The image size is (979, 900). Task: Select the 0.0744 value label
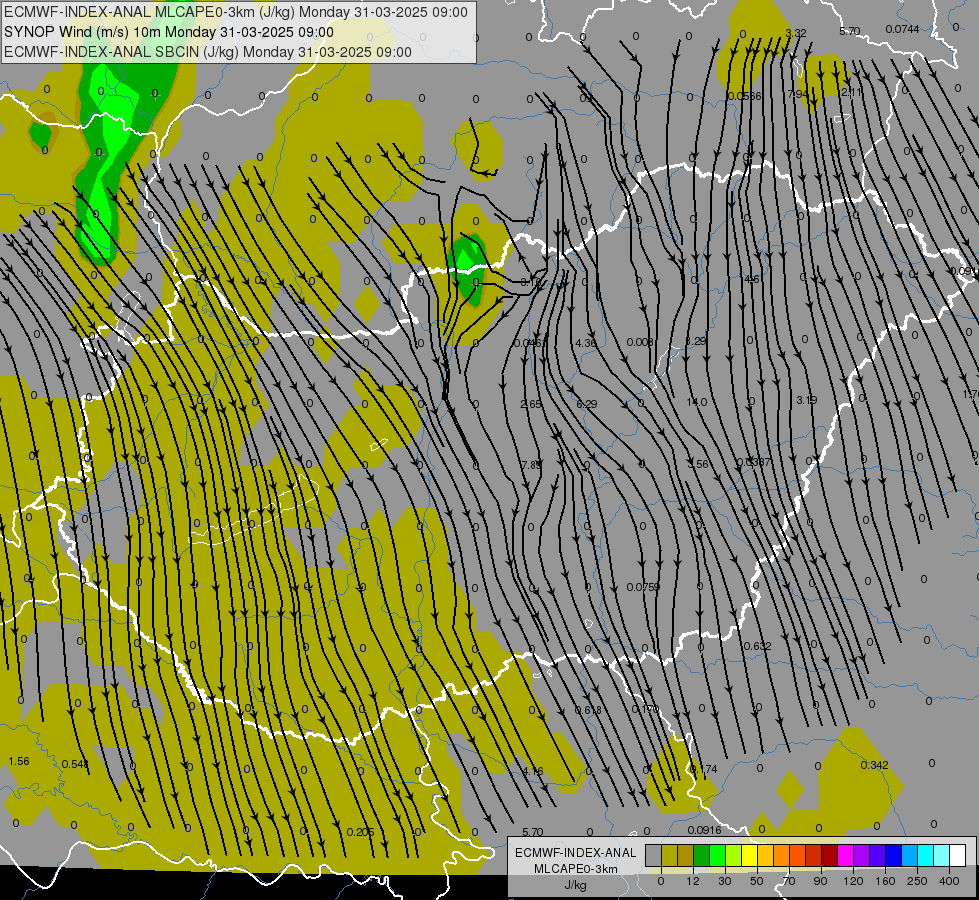[x=902, y=29]
